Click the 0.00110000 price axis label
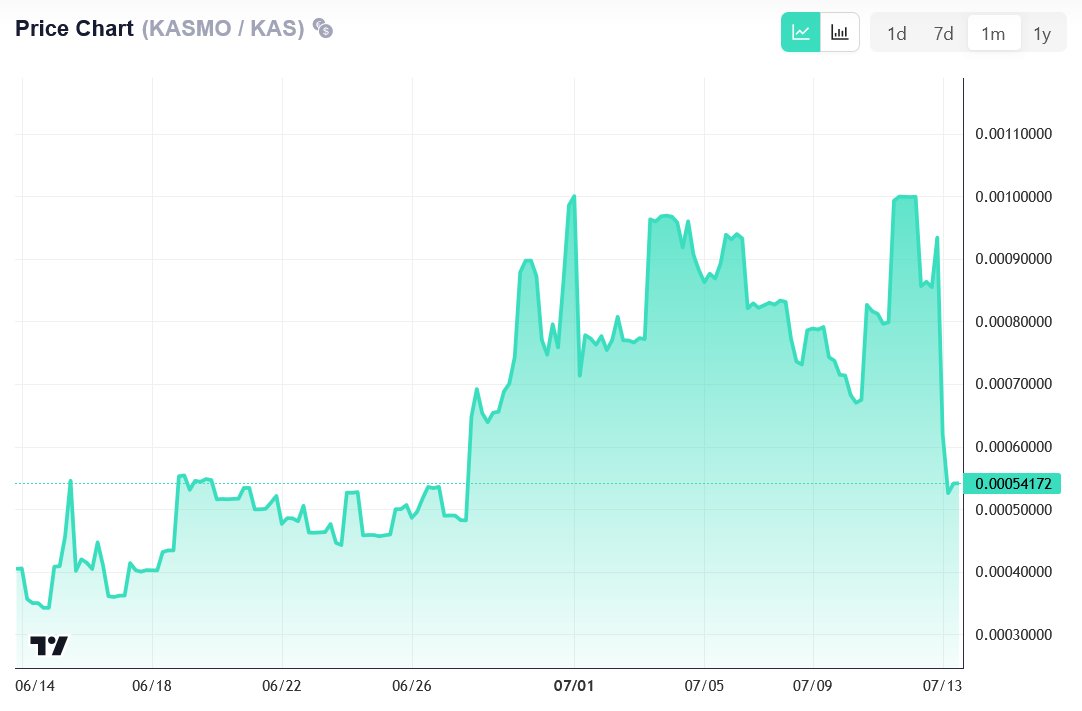The width and height of the screenshot is (1082, 711). [x=1013, y=134]
